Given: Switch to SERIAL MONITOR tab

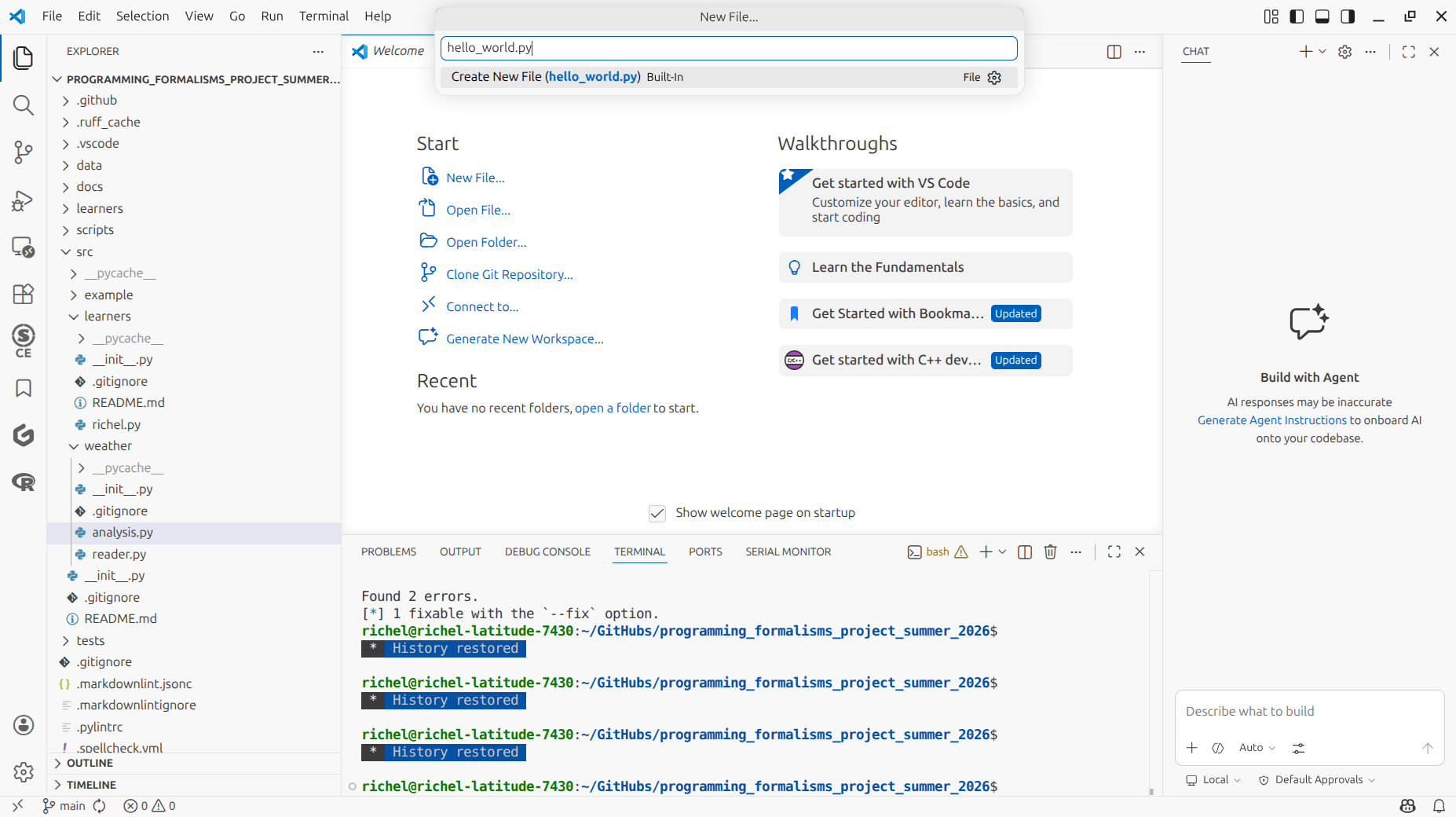Looking at the screenshot, I should 788,552.
